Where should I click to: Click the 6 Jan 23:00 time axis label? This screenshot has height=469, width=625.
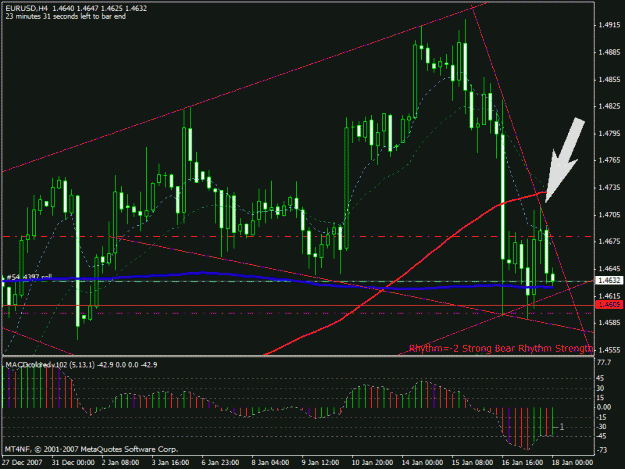coord(220,463)
